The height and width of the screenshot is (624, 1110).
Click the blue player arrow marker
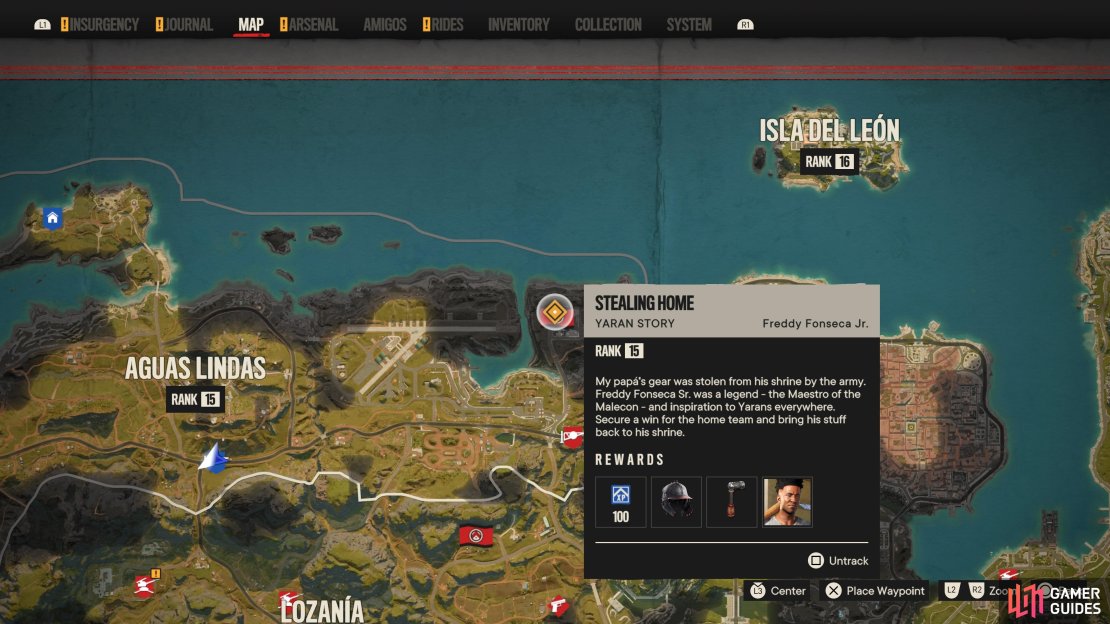(213, 458)
